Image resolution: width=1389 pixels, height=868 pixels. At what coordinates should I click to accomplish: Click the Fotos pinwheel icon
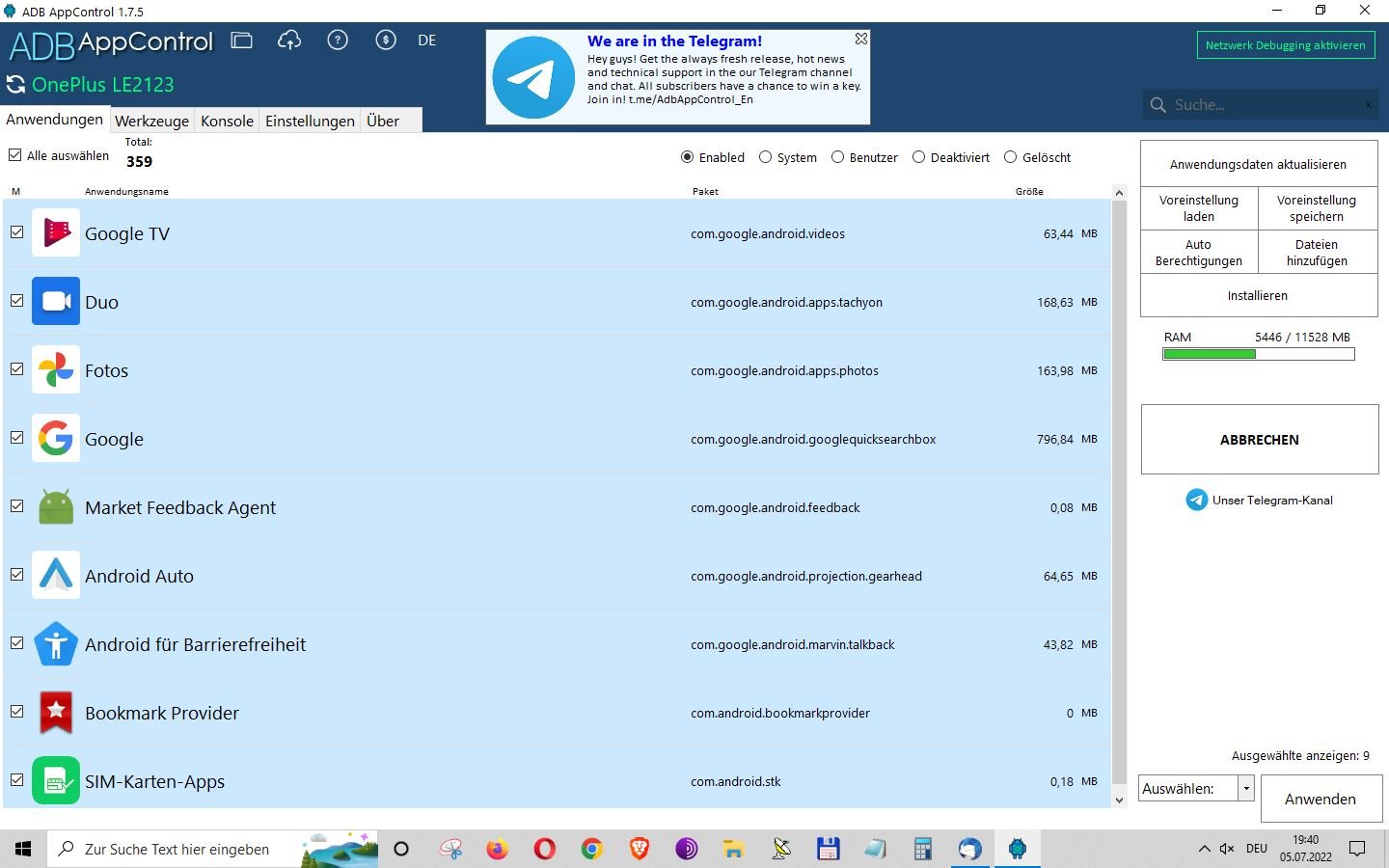tap(56, 369)
